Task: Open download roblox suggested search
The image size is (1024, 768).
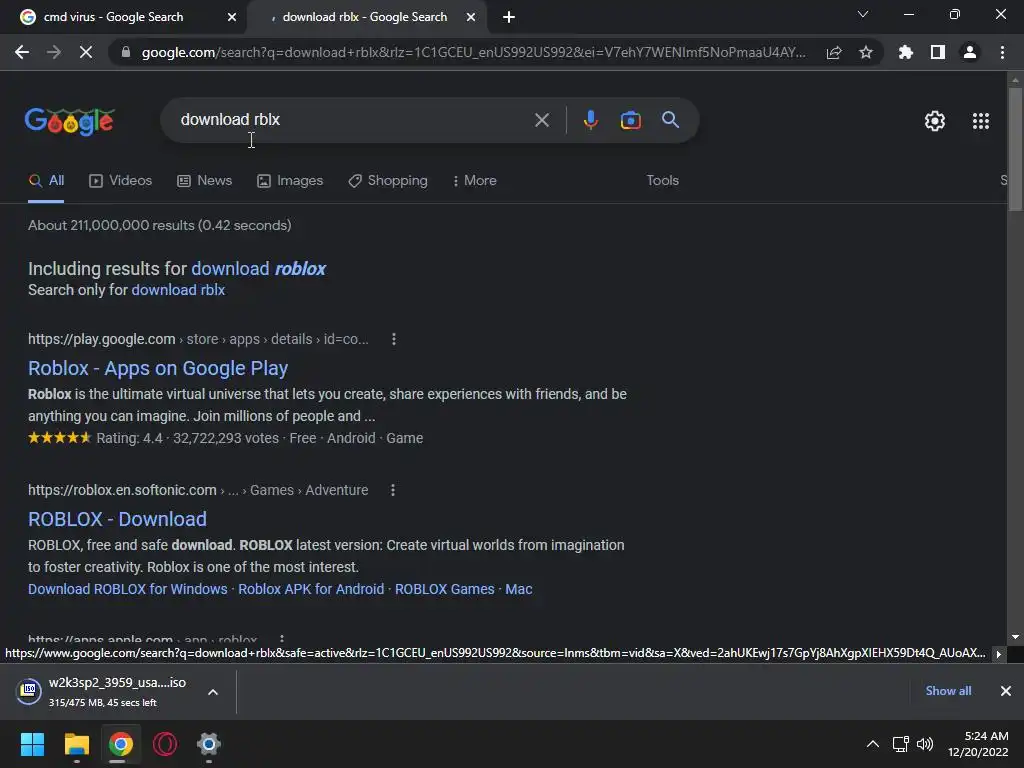Action: tap(259, 269)
